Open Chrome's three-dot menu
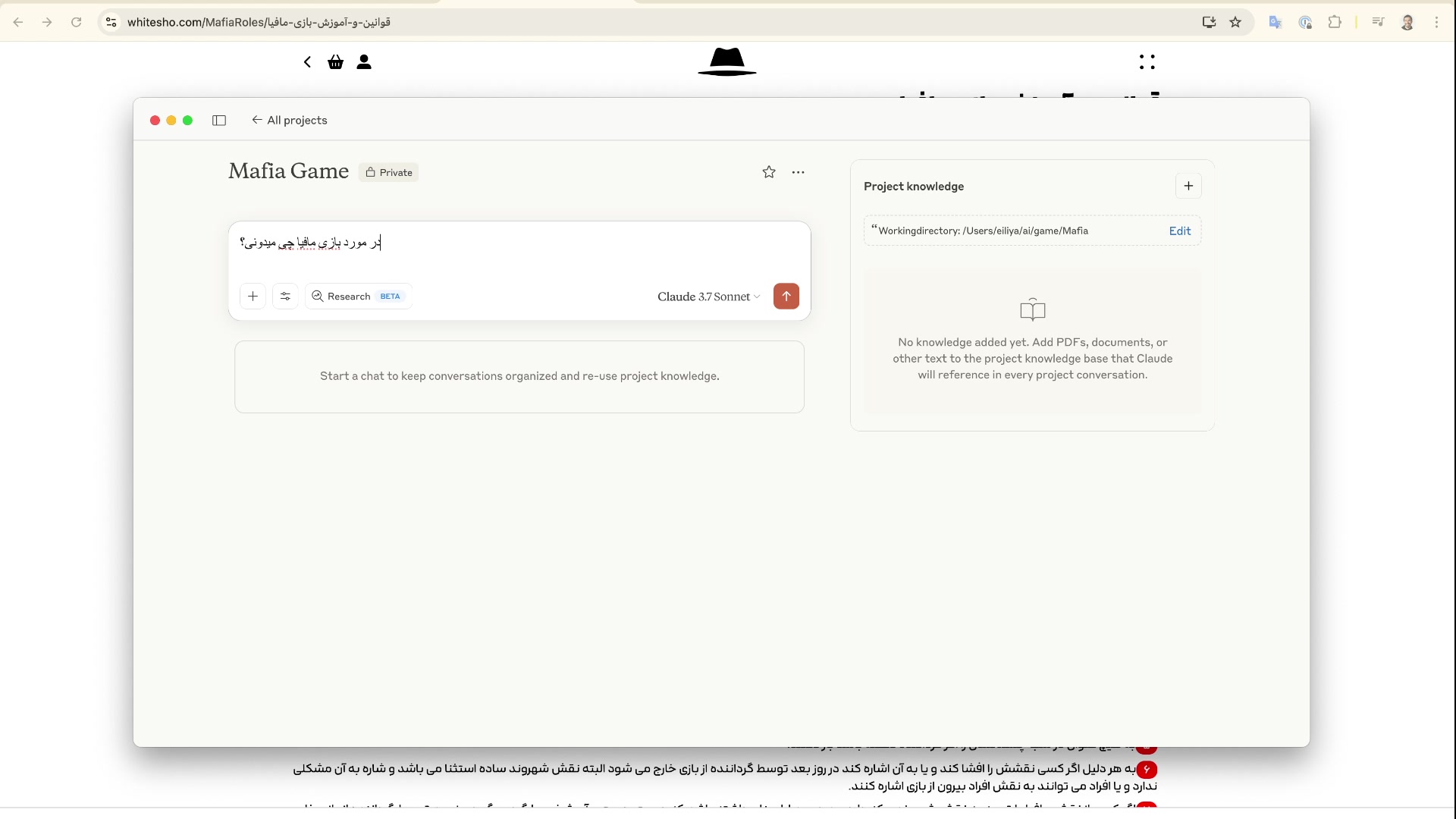The height and width of the screenshot is (819, 1456). (x=1436, y=22)
